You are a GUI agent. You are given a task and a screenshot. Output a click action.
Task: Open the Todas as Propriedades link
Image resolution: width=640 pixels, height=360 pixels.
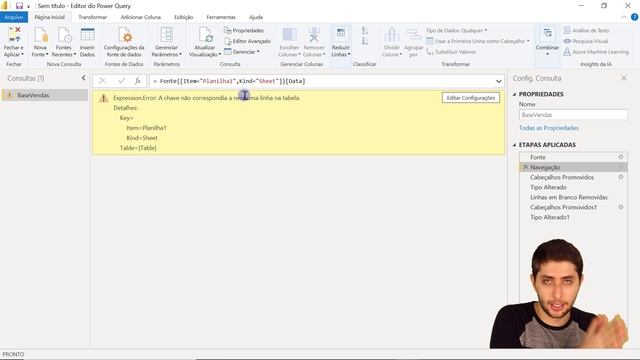coord(549,128)
